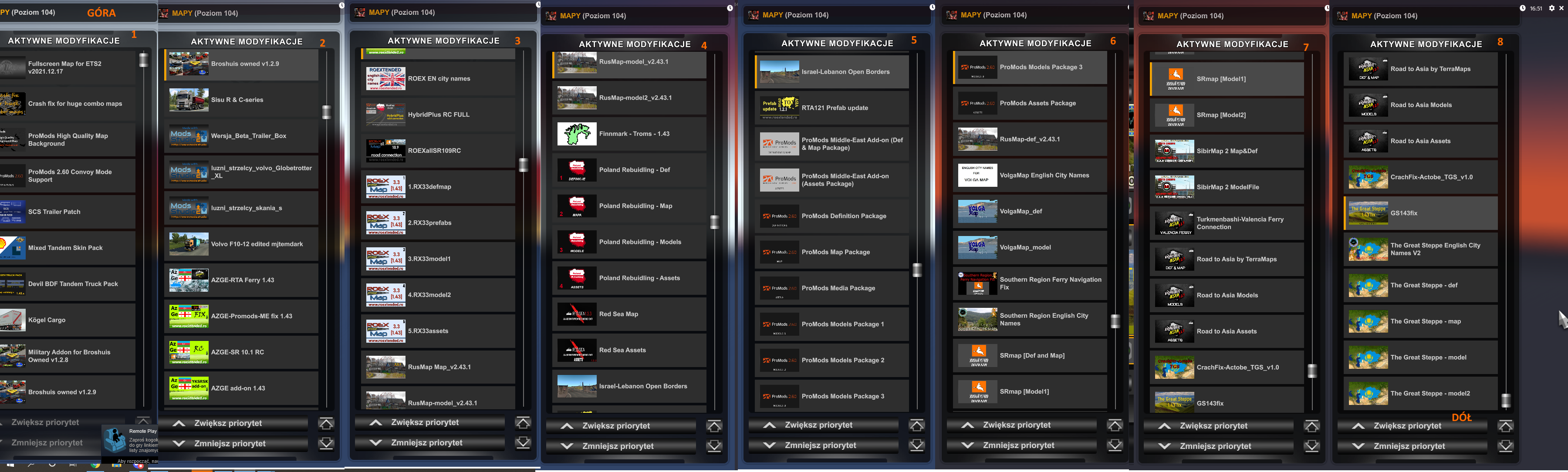Open Chrome from the Windows taskbar

tap(95, 465)
